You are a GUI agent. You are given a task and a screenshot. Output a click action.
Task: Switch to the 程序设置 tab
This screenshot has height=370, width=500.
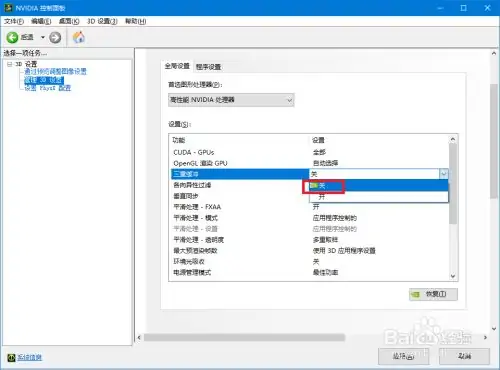pyautogui.click(x=208, y=67)
